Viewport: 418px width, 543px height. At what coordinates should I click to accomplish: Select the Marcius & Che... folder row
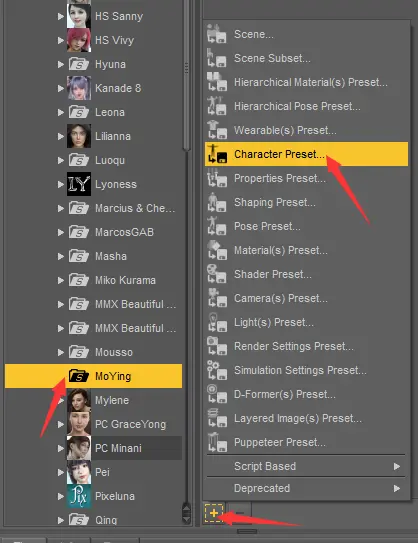pyautogui.click(x=93, y=208)
